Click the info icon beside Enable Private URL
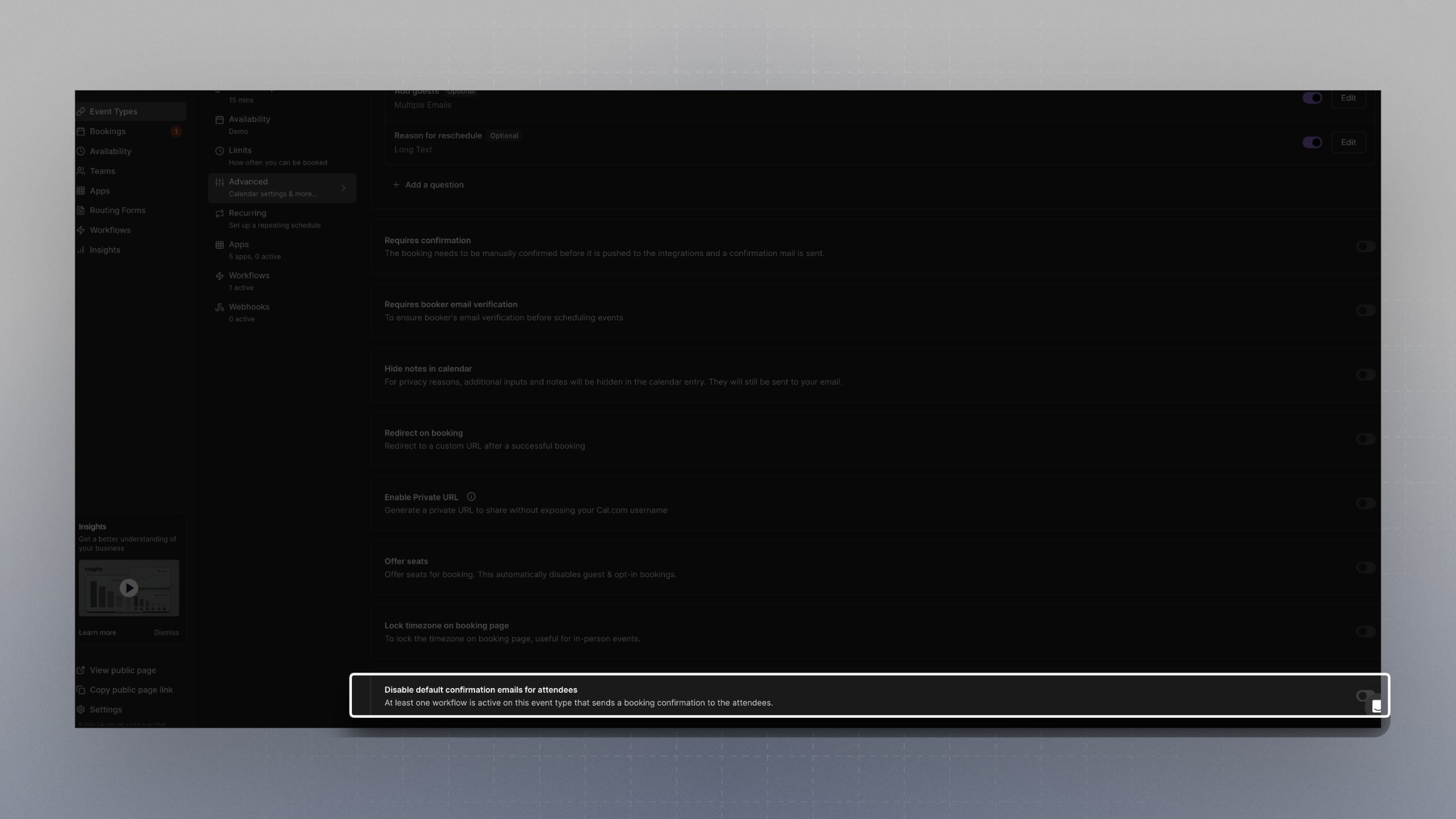This screenshot has width=1456, height=819. [471, 497]
